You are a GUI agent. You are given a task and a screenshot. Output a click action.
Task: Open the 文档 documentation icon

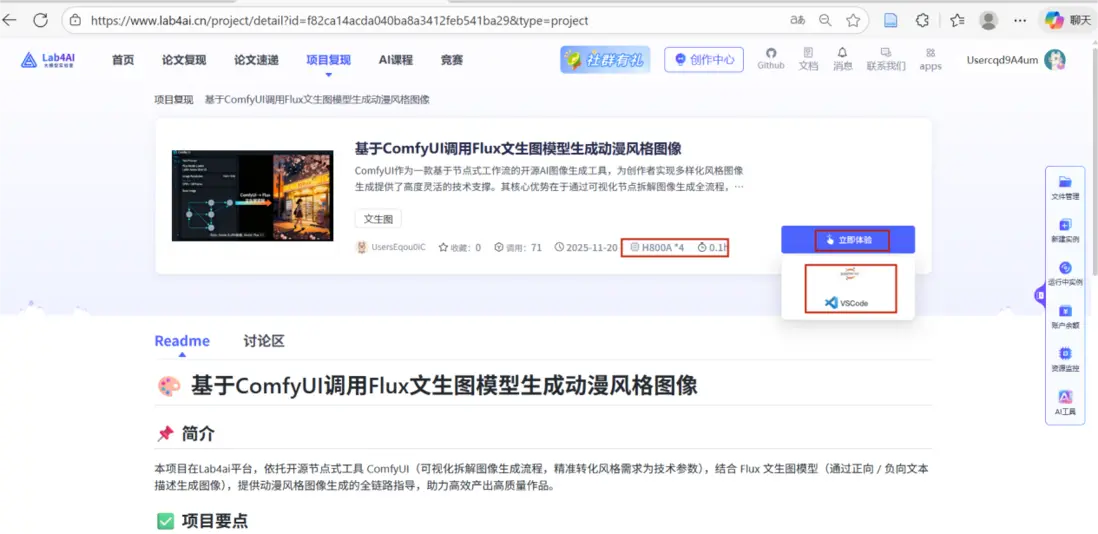click(808, 59)
